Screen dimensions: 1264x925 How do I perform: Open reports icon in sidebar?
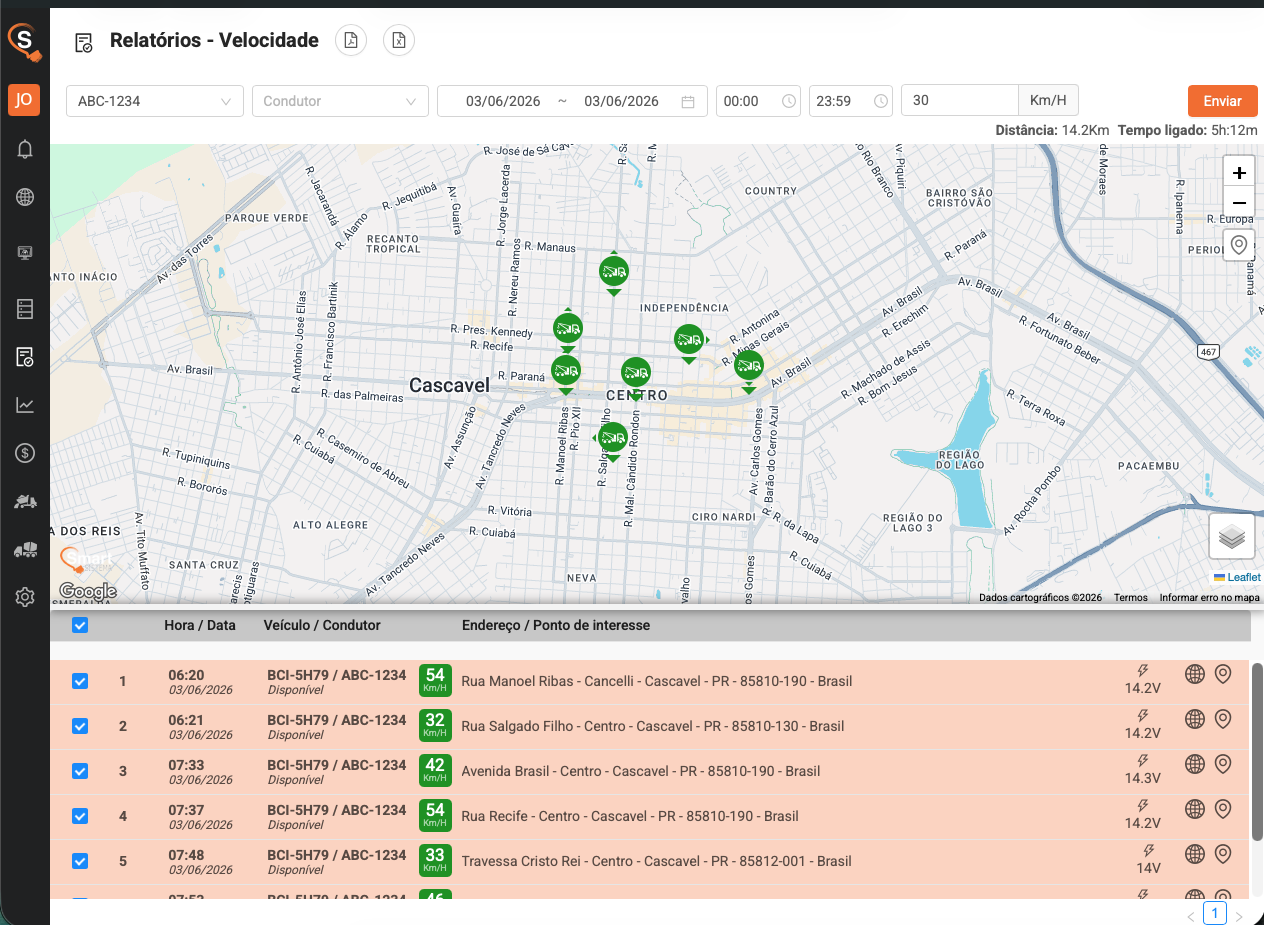point(25,357)
